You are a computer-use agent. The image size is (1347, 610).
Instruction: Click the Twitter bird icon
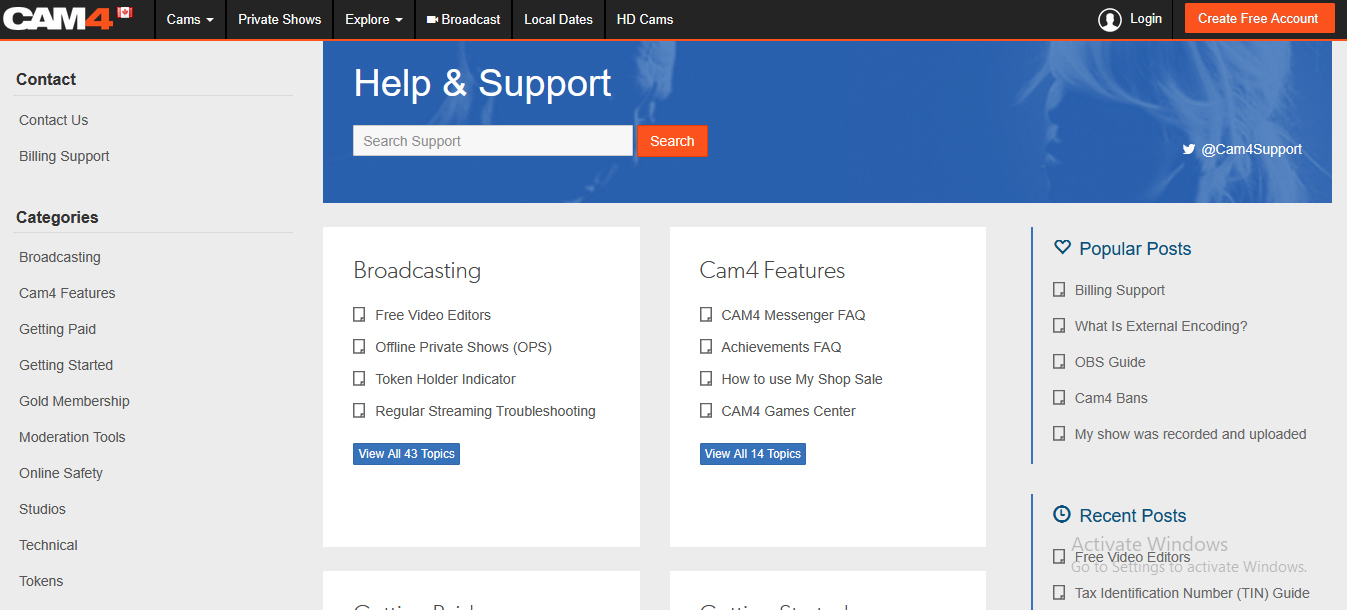pos(1189,149)
